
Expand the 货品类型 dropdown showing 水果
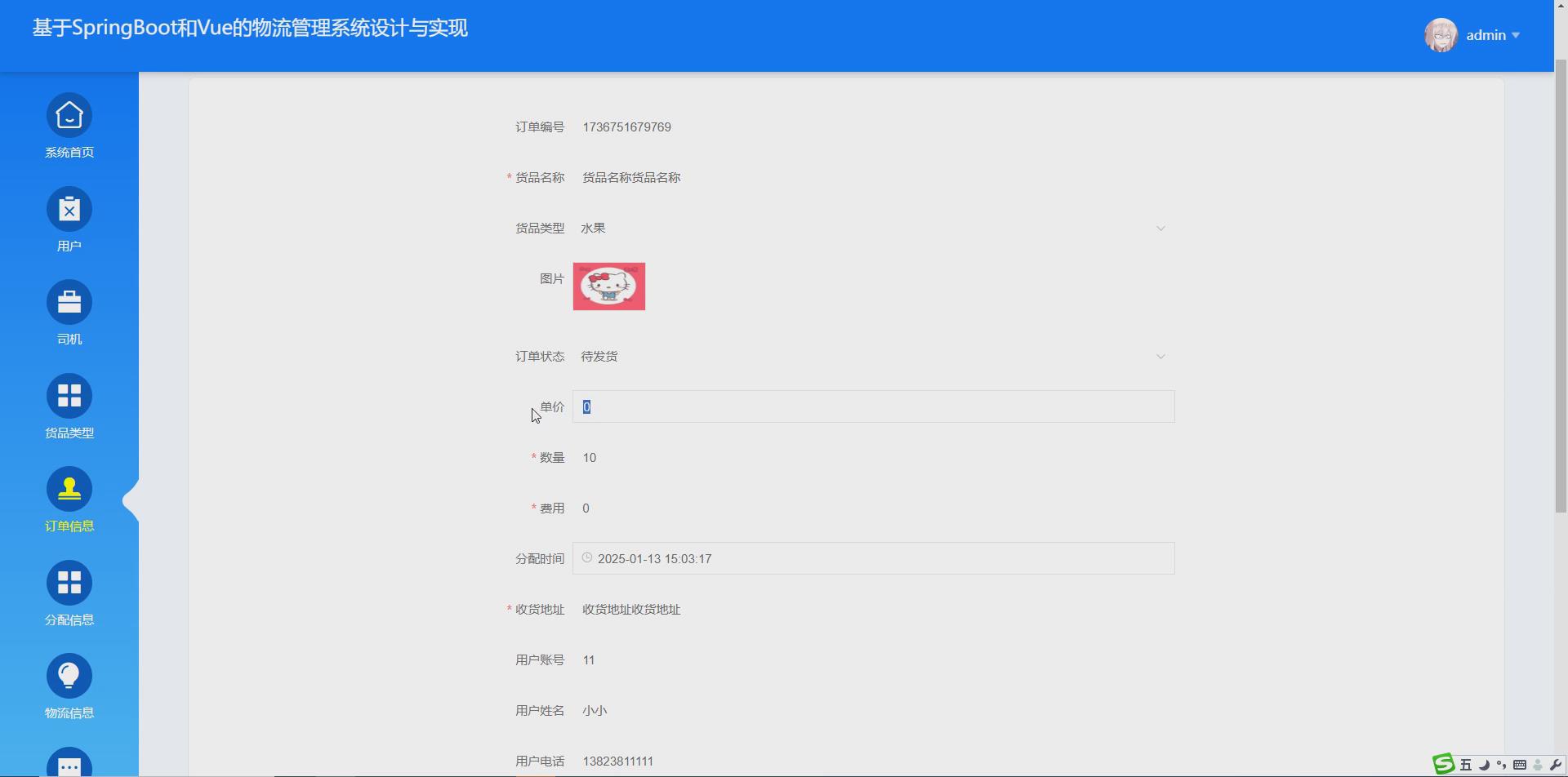[1160, 229]
